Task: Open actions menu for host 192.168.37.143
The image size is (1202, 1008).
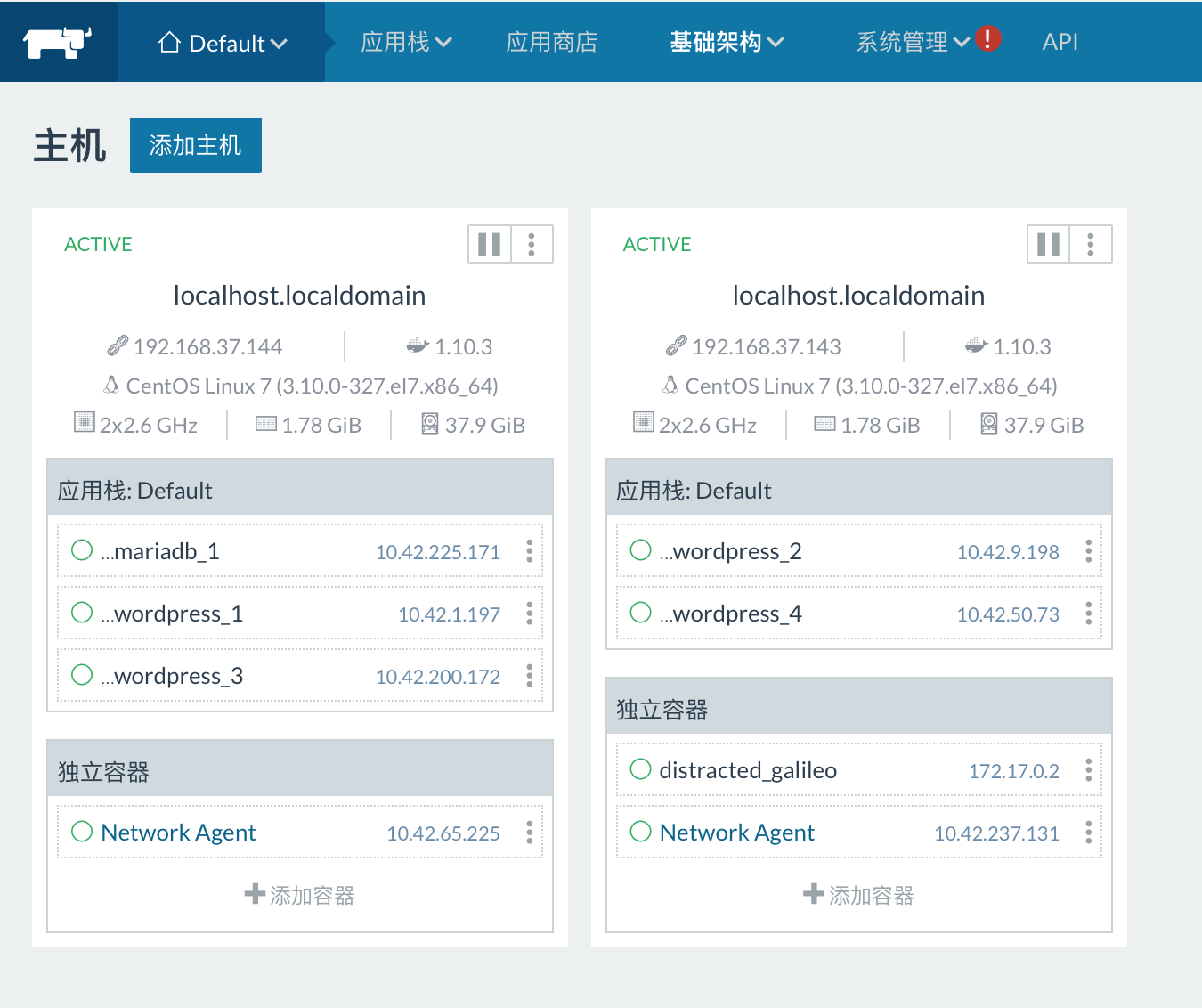Action: (1091, 244)
